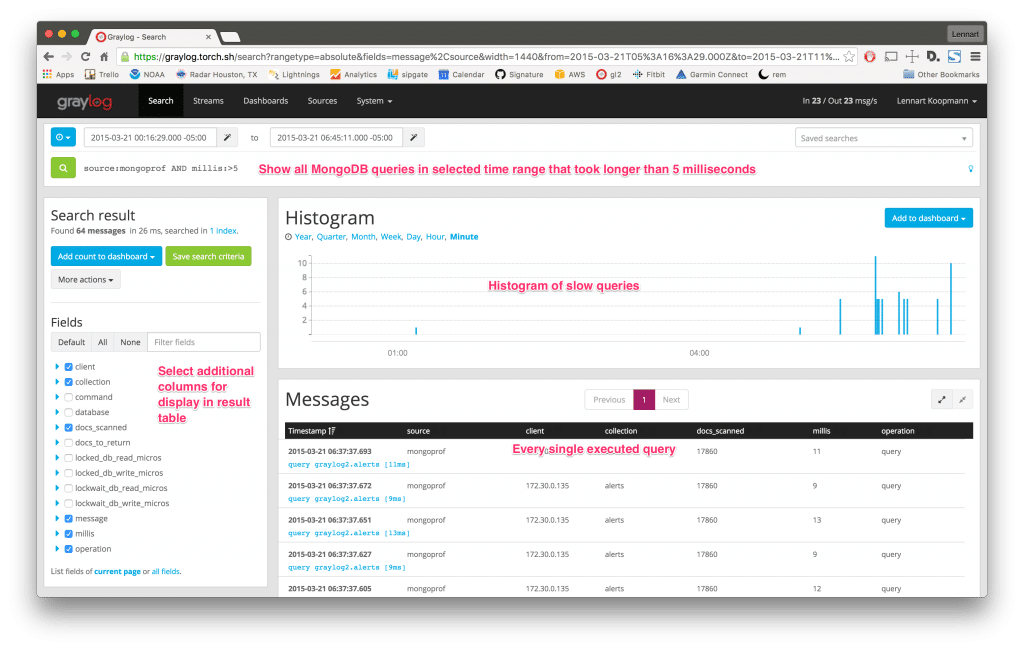
Task: Open the time range clock selector
Action: (63, 137)
